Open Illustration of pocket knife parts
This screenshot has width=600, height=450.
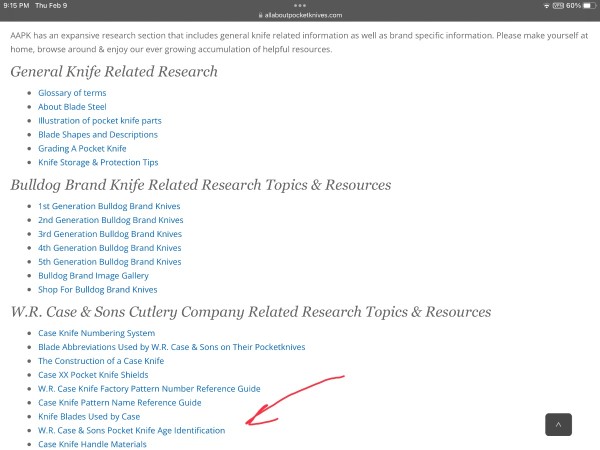[x=99, y=121]
